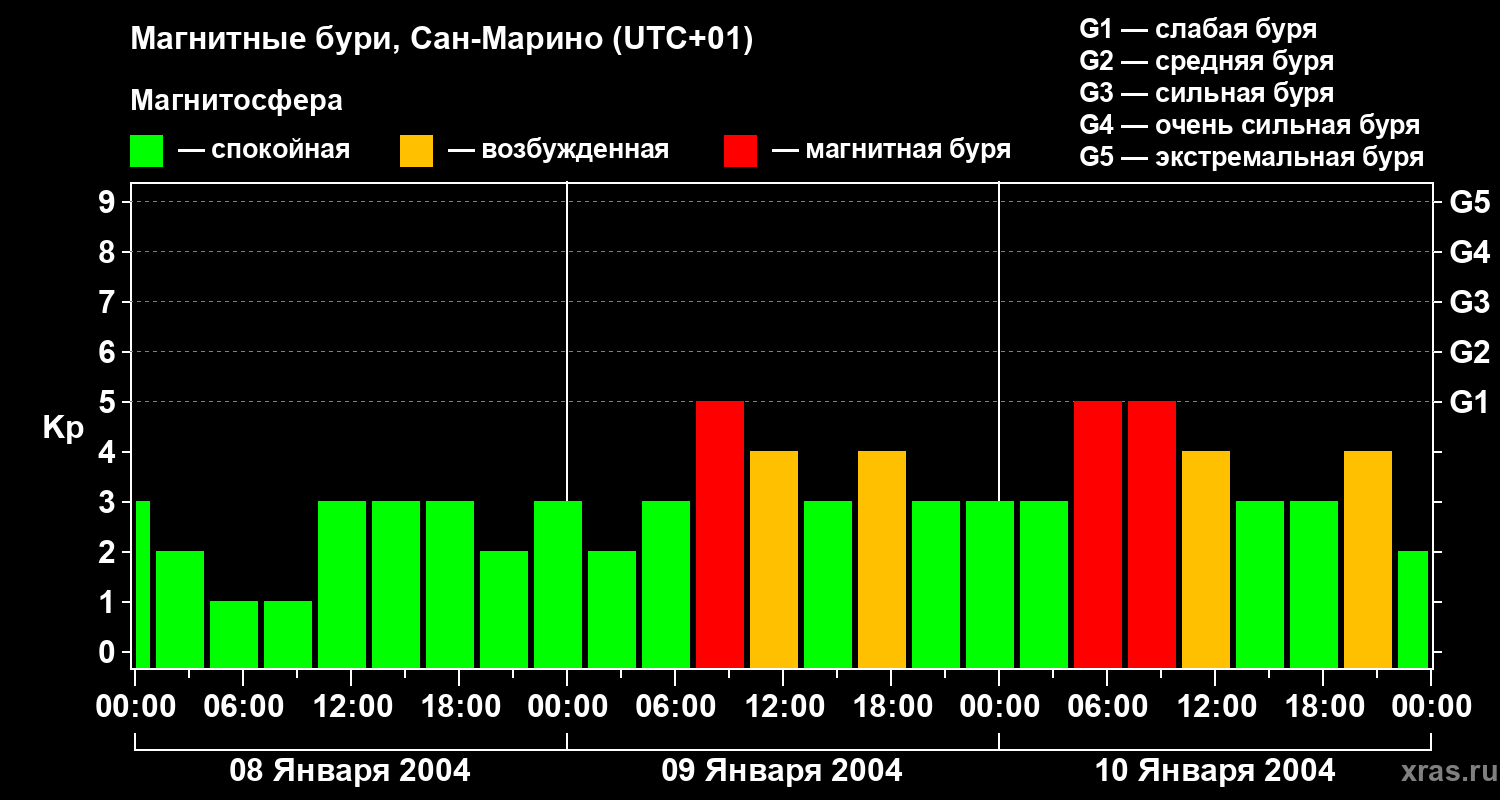This screenshot has width=1500, height=800.
Task: Click the green Kp 1 bar starting before 06:00 on 08 Января
Action: tap(234, 634)
